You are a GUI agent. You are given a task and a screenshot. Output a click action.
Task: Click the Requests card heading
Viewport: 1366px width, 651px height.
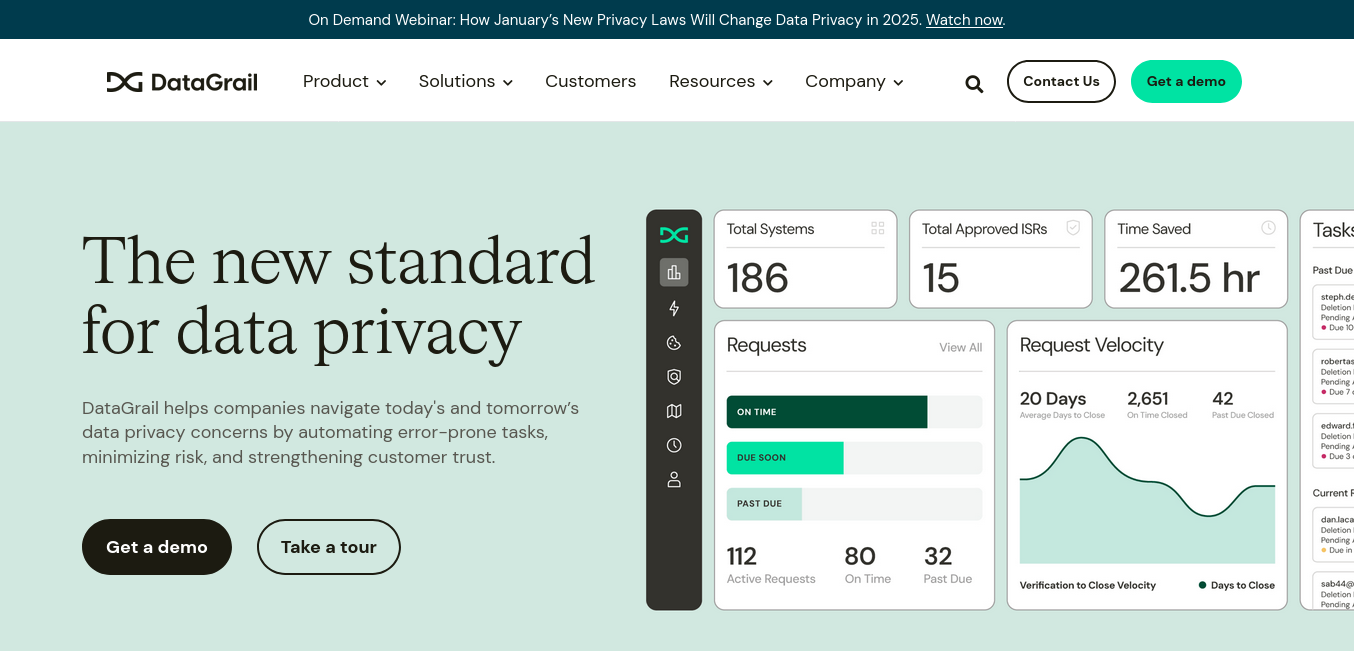767,345
